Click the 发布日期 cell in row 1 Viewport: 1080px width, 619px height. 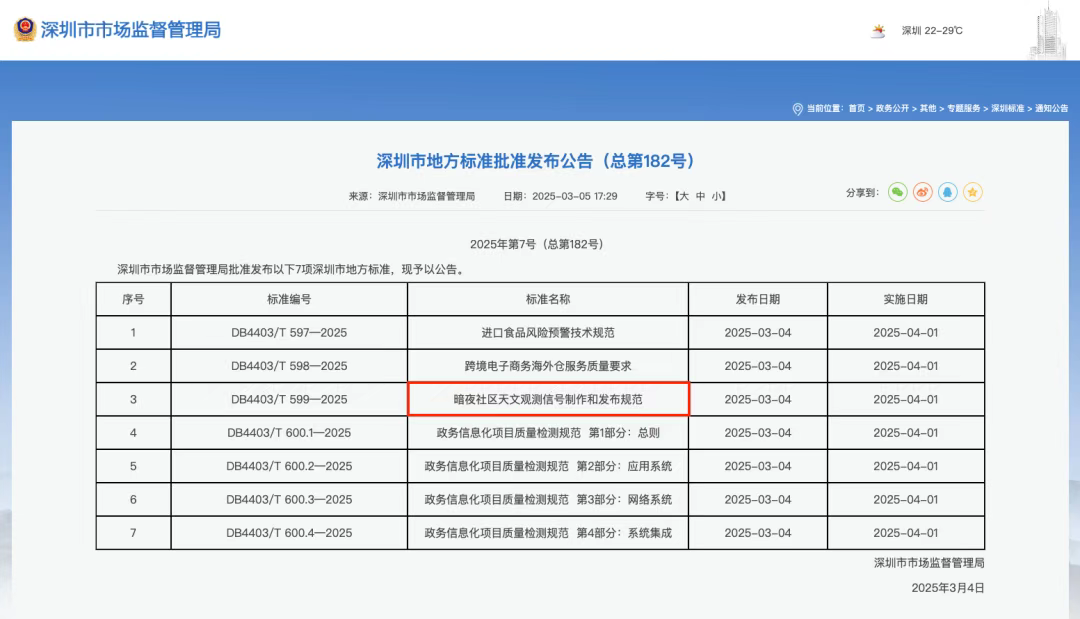[x=758, y=333]
